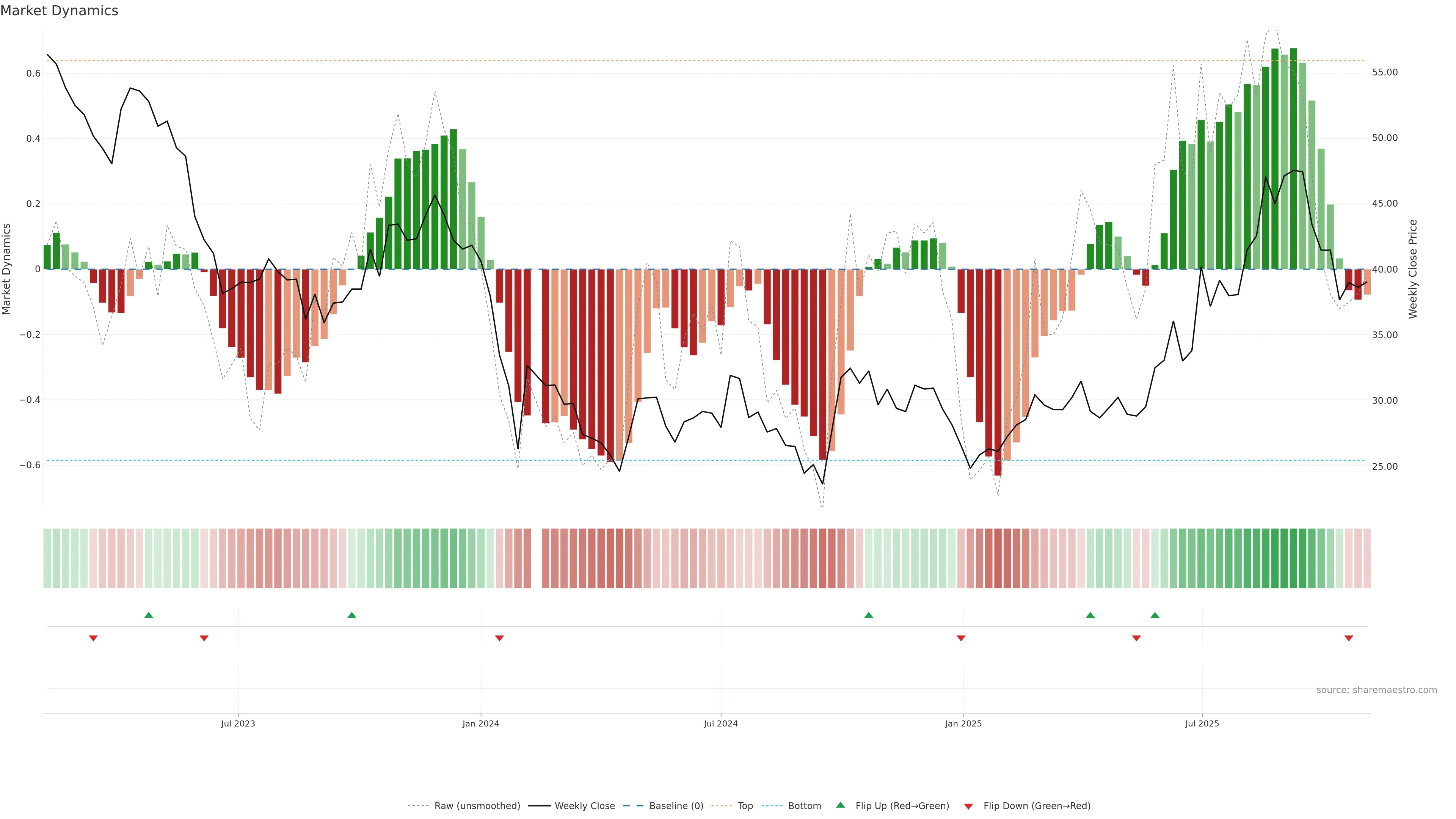Click the red triangle icon in the legend
Screen dimensions: 1456x819
point(968,806)
